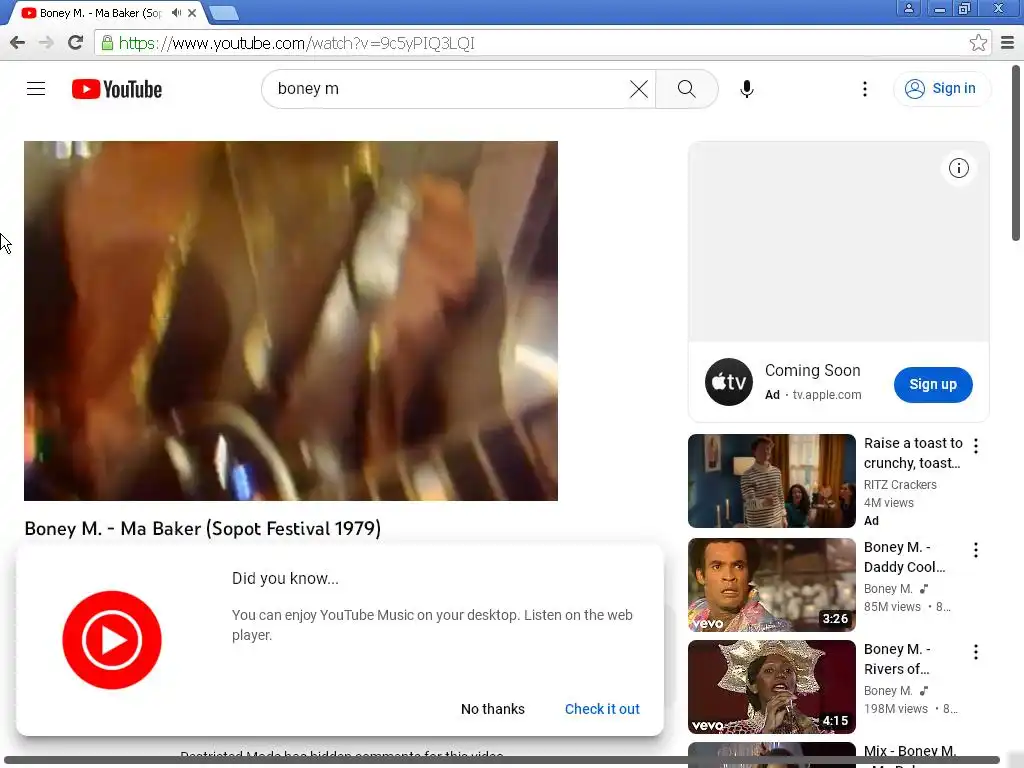Image resolution: width=1024 pixels, height=768 pixels.
Task: Open a new tab button
Action: point(223,13)
